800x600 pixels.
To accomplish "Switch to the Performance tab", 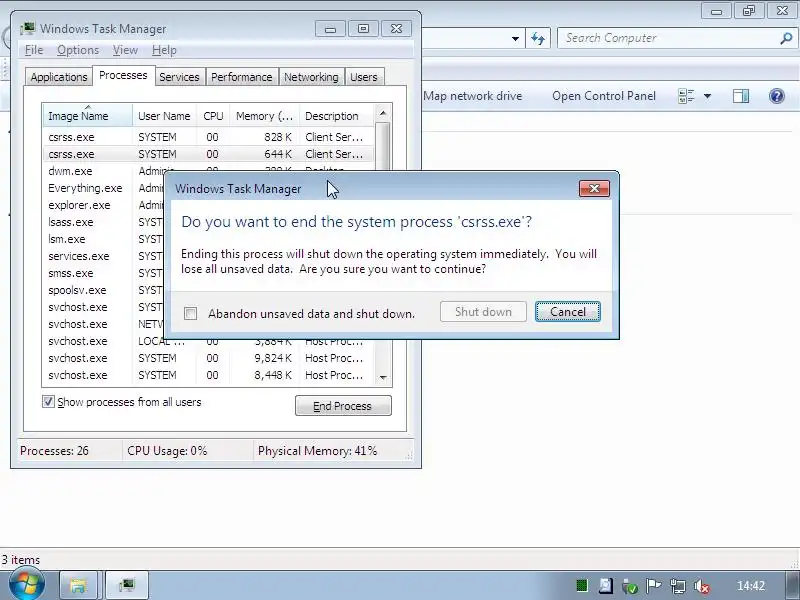I will tap(241, 77).
